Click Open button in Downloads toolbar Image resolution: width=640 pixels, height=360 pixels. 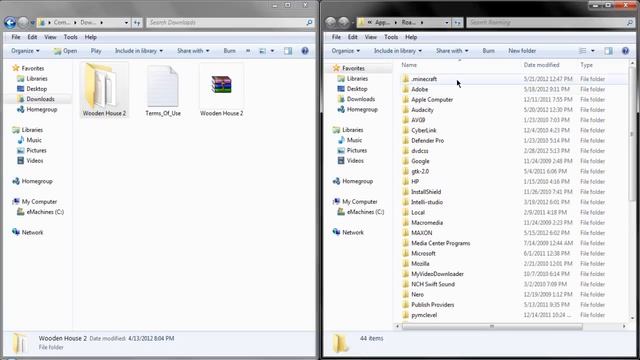(65, 51)
